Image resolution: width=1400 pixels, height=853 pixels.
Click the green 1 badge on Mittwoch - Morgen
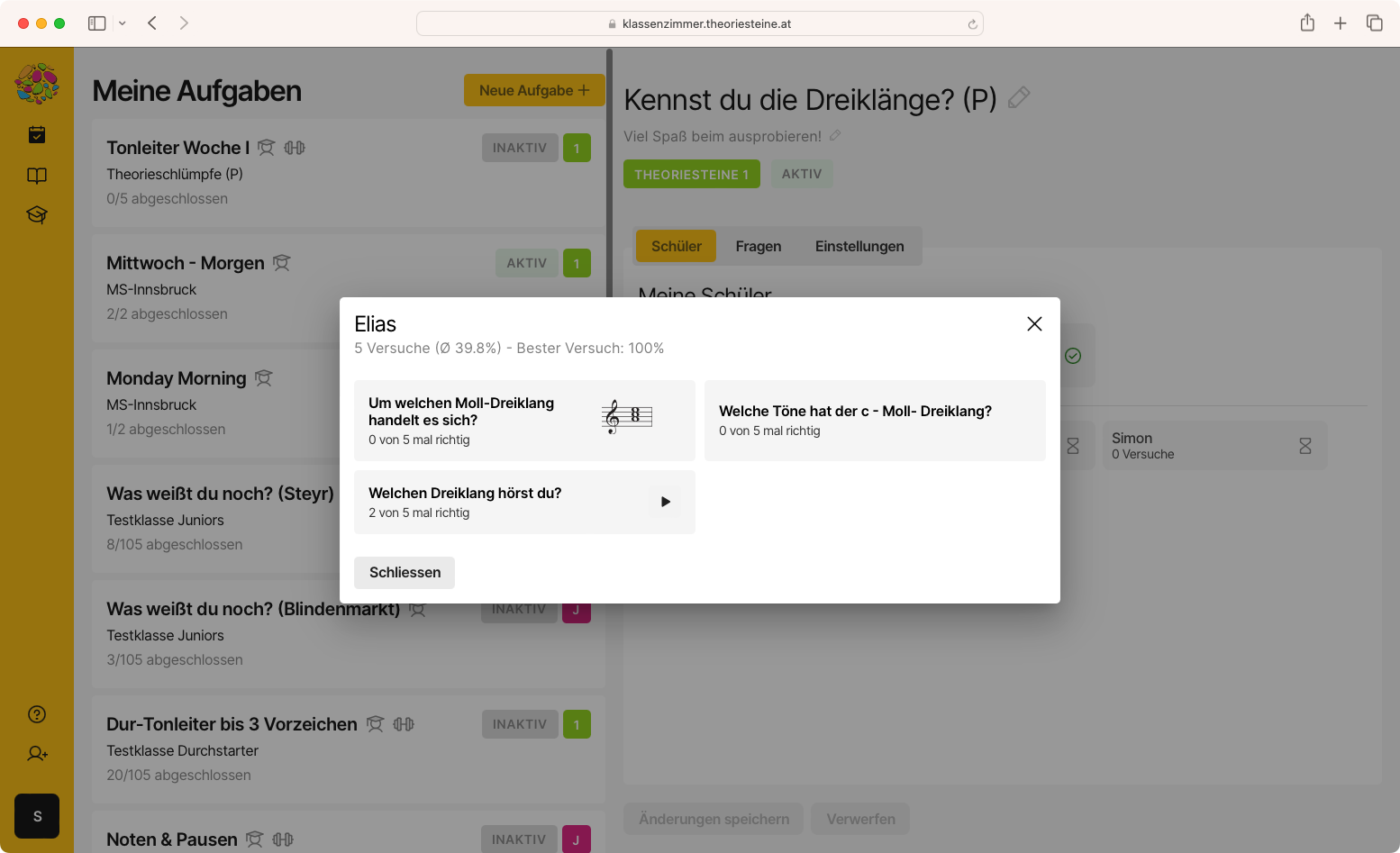pos(577,263)
